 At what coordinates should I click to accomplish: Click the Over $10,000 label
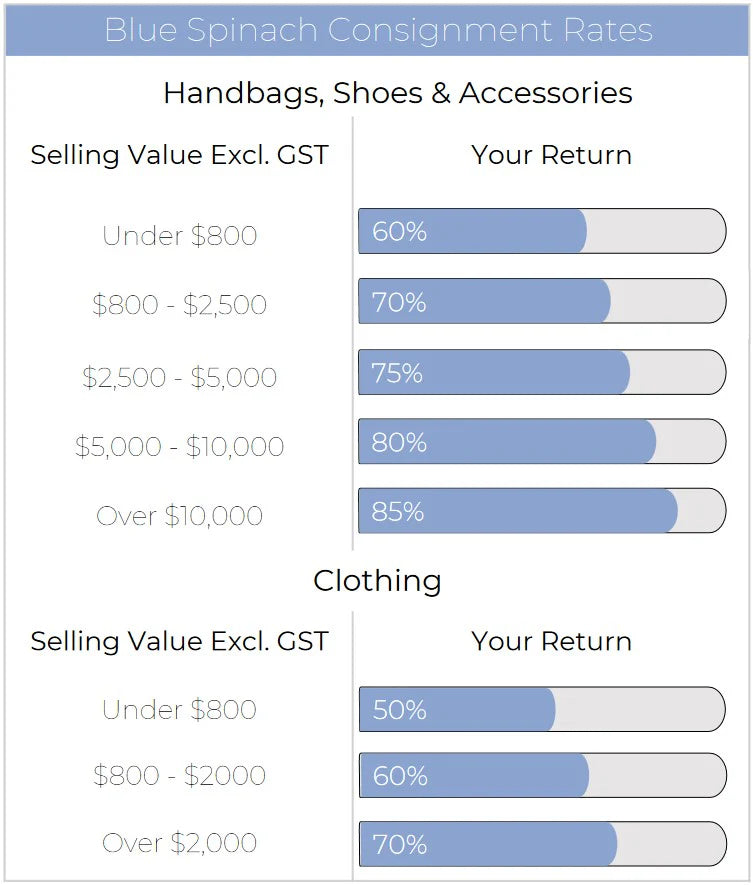pyautogui.click(x=180, y=516)
